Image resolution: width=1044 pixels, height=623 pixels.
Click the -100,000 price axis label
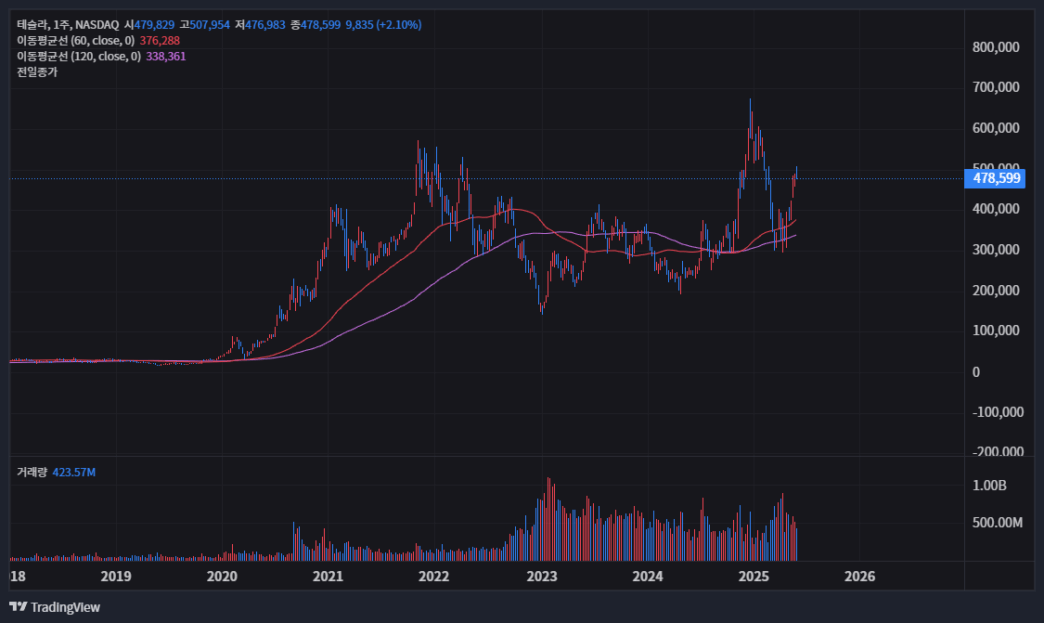point(998,412)
